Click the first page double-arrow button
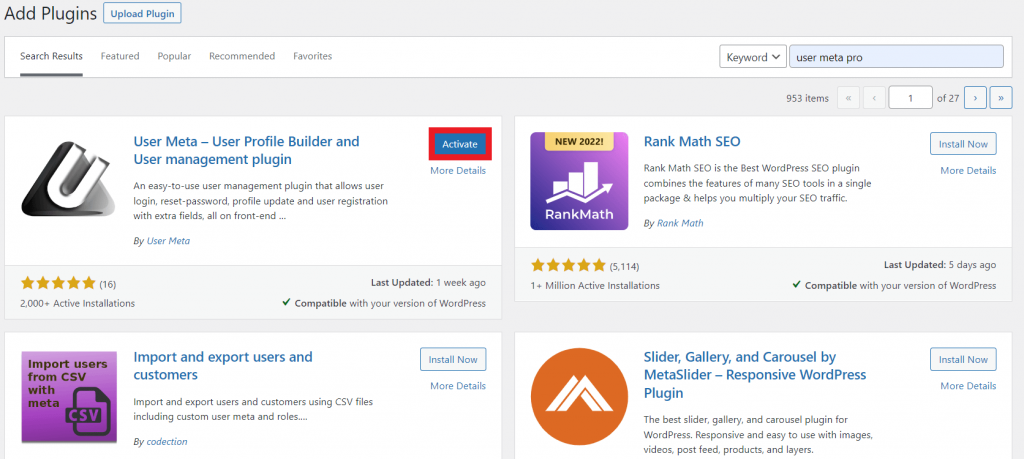 tap(848, 98)
